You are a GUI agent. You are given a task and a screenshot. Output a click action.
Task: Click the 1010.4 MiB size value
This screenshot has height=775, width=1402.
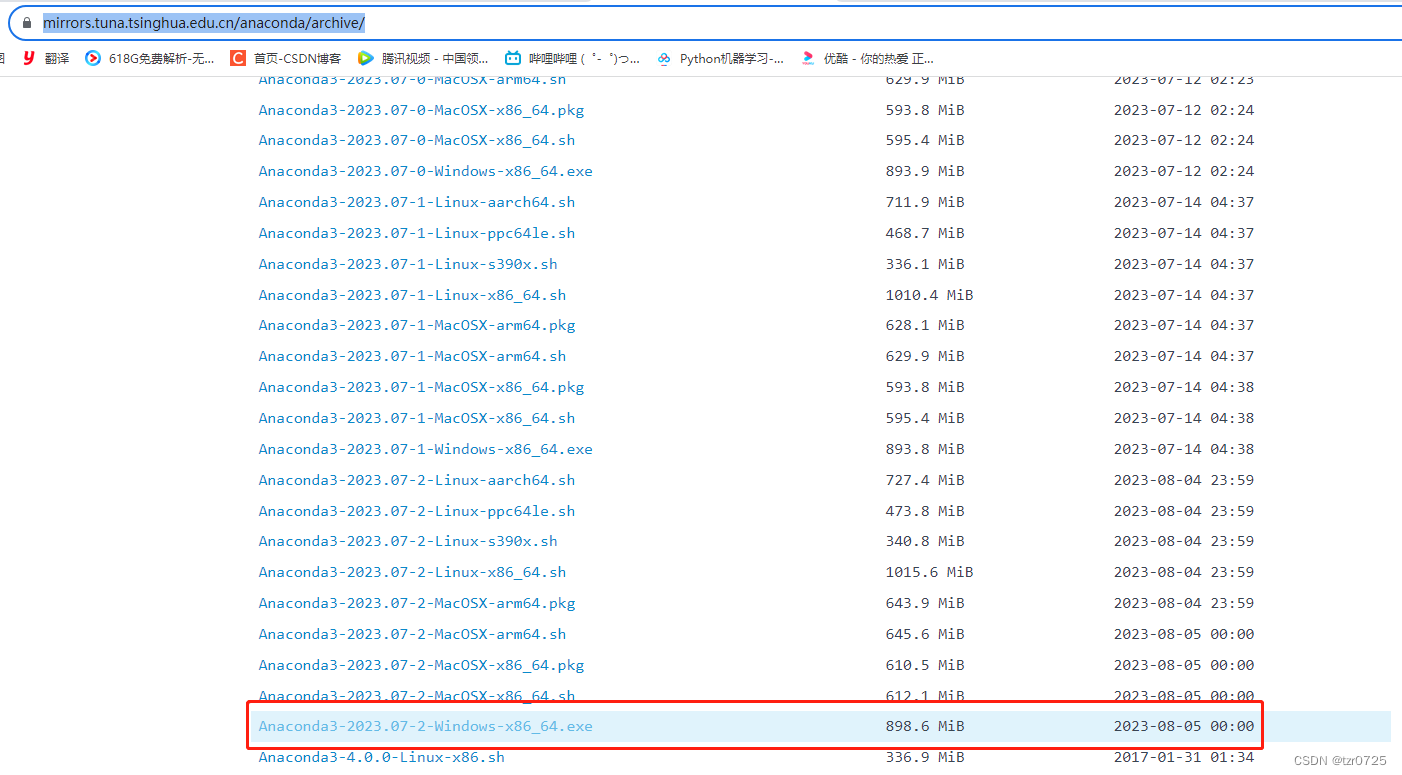929,295
